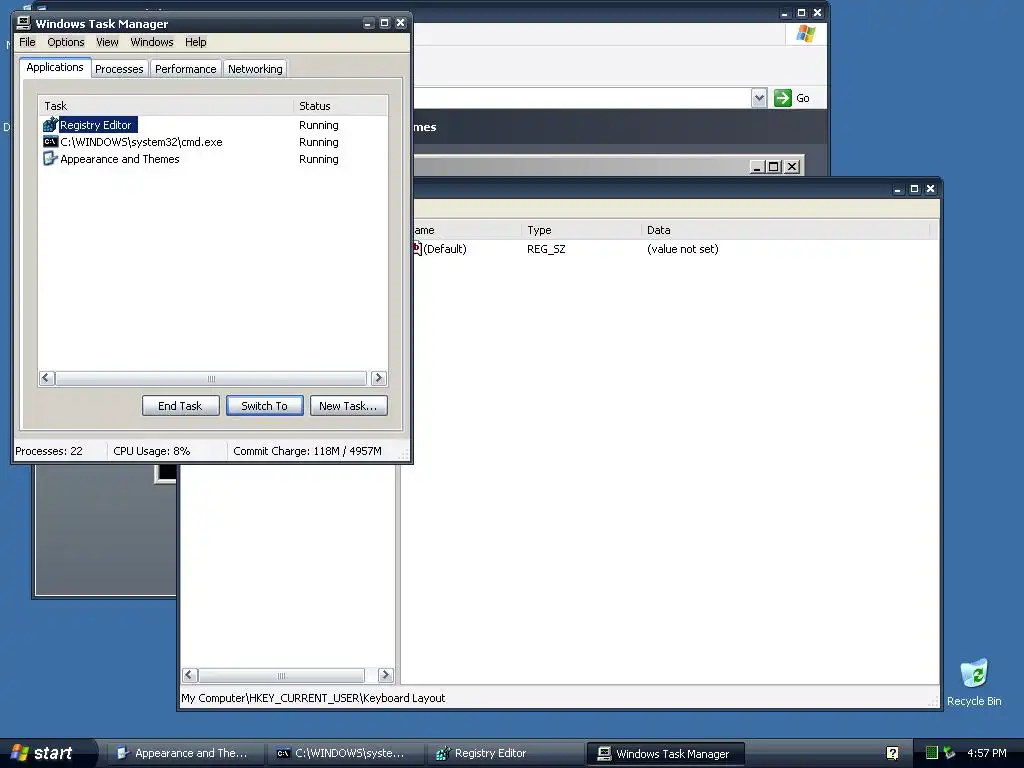The height and width of the screenshot is (768, 1024).
Task: Click the Status column header
Action: click(340, 106)
